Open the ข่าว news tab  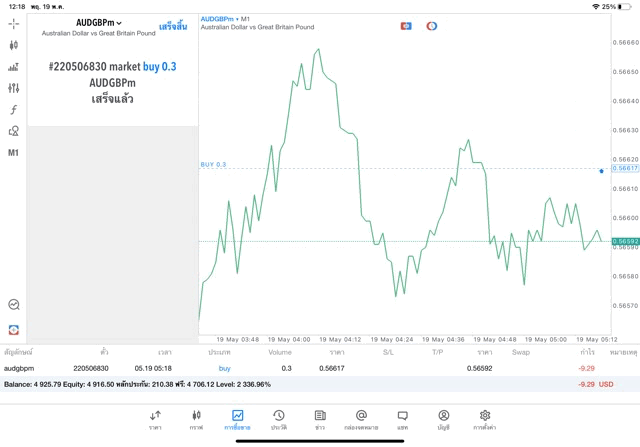[319, 419]
